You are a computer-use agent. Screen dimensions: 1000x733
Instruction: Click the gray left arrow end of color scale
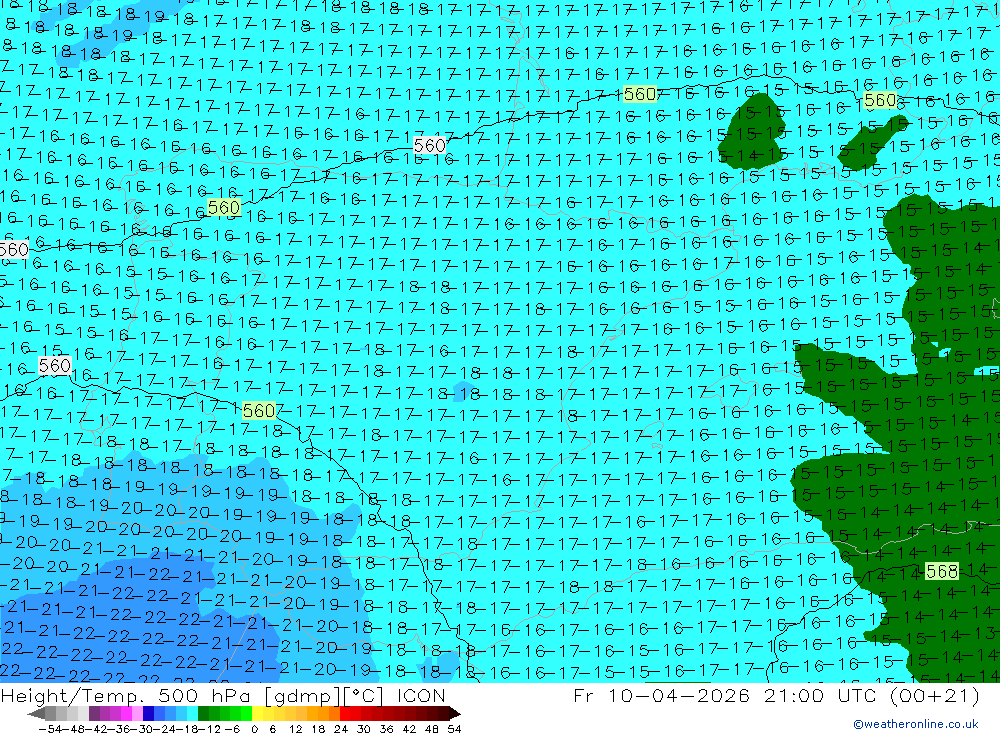pyautogui.click(x=36, y=714)
